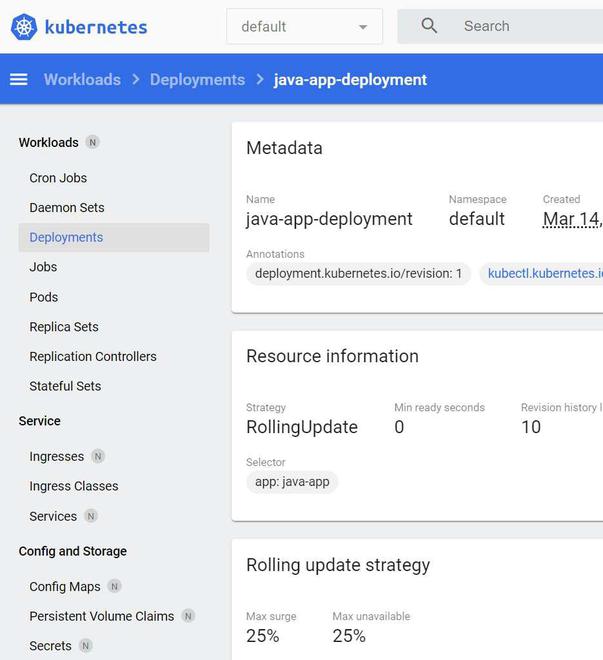Click the N badge beside Services

tap(91, 517)
